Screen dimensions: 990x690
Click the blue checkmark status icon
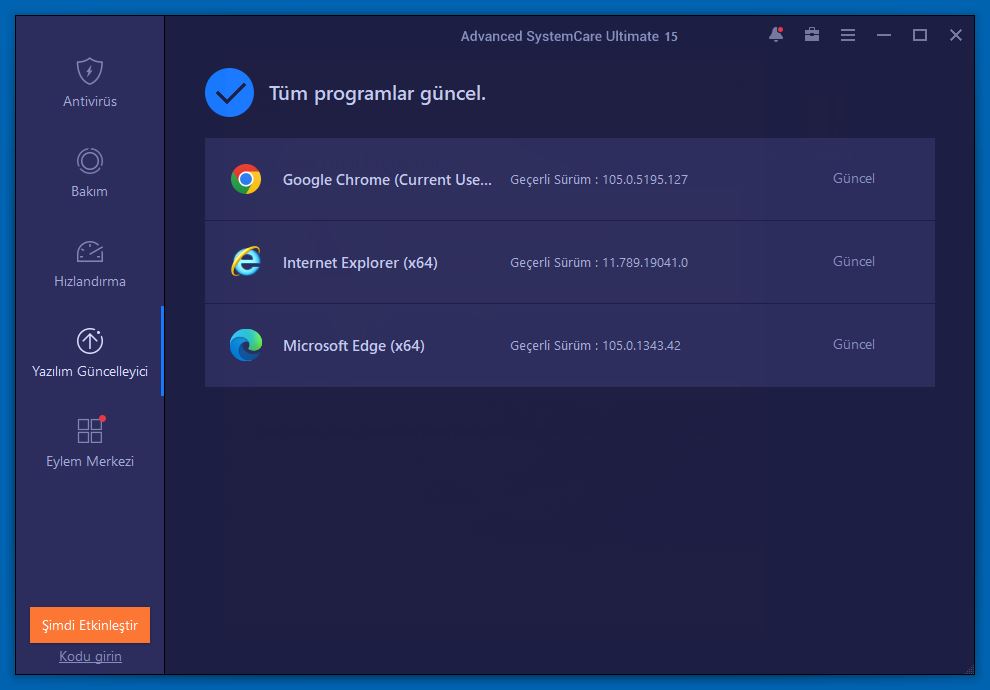[229, 93]
